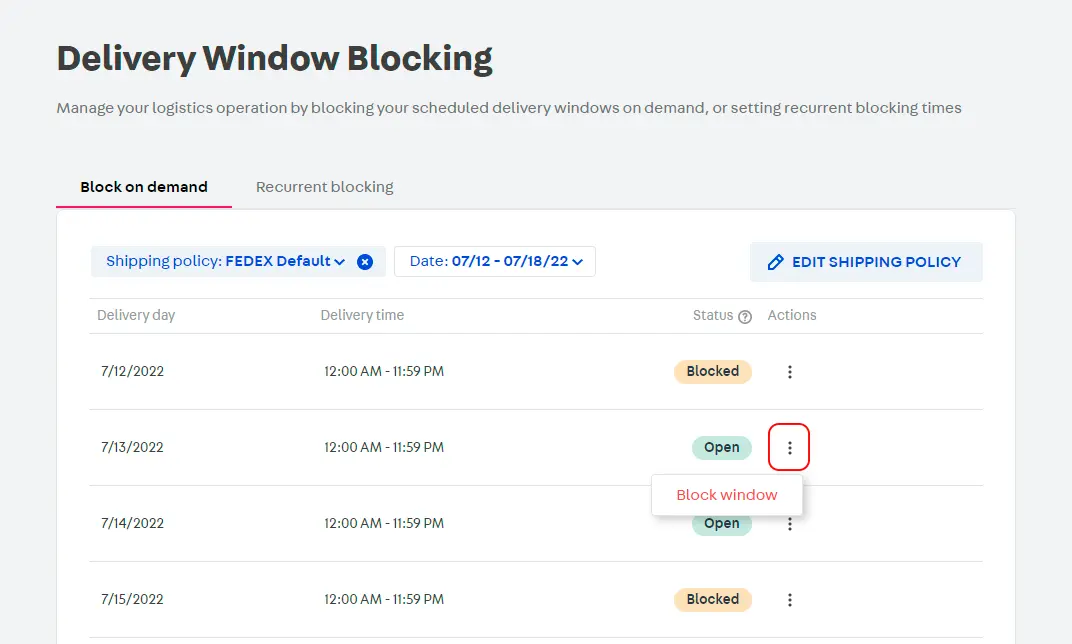Open the kebab actions menu for 7/14/2022
Viewport: 1072px width, 644px height.
(x=789, y=523)
